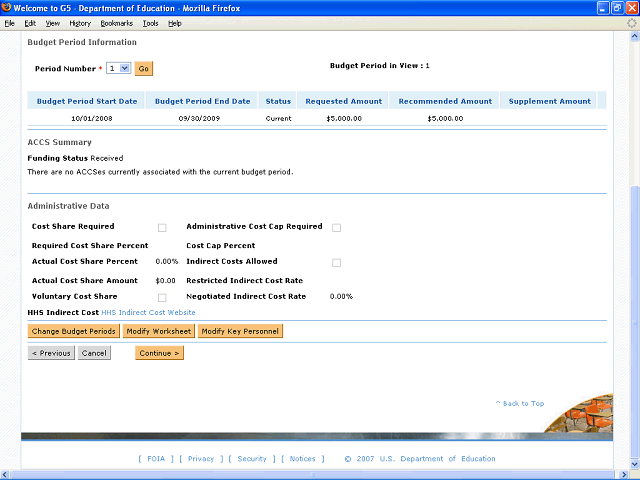640x480 pixels.
Task: Click the Funding Status Received text
Action: (75, 158)
